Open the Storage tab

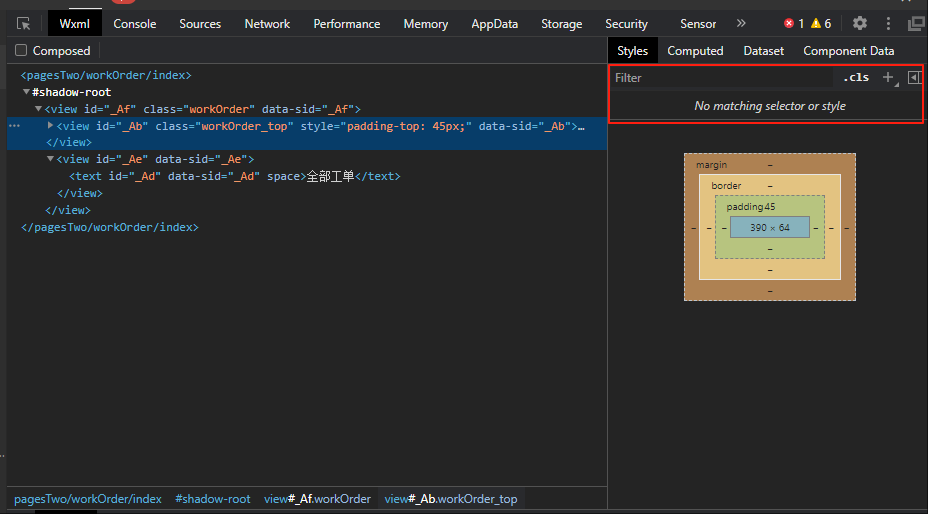coord(562,24)
